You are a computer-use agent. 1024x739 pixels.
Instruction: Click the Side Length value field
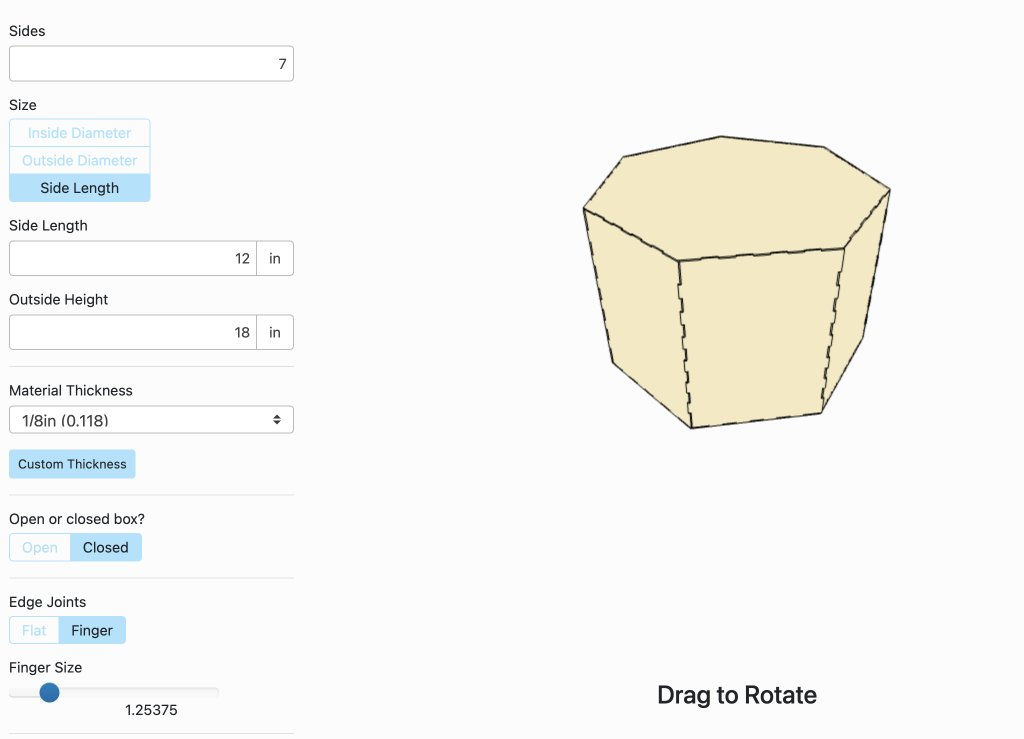coord(133,258)
